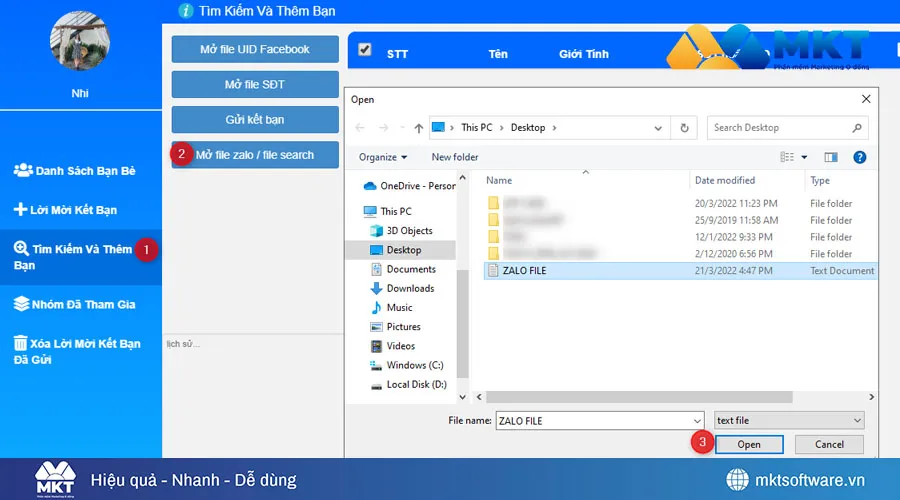900x500 pixels.
Task: Select Local Disk (D:) drive
Action: point(409,385)
